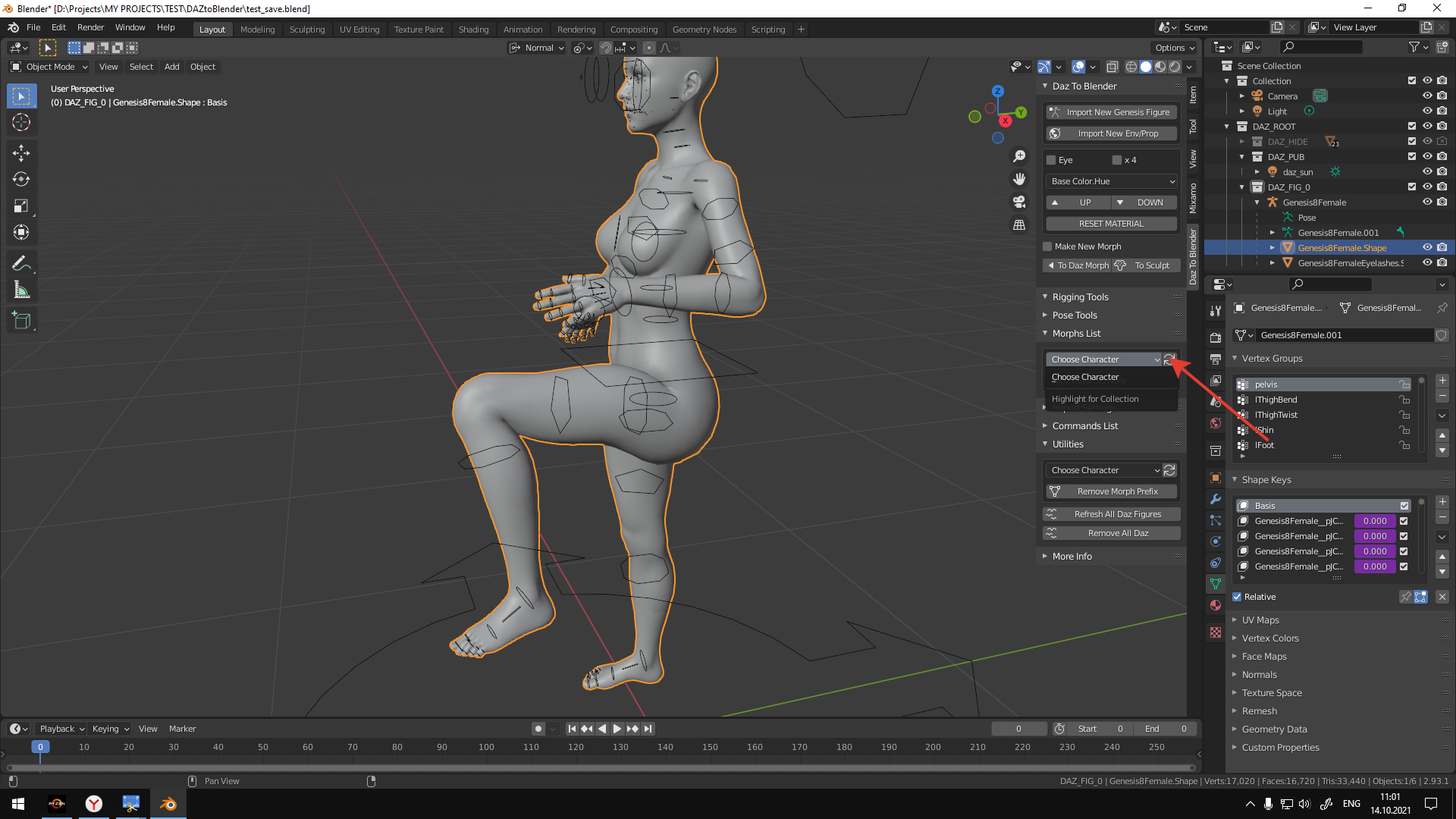
Task: Open the Base Color.Hue dropdown
Action: tap(1110, 181)
